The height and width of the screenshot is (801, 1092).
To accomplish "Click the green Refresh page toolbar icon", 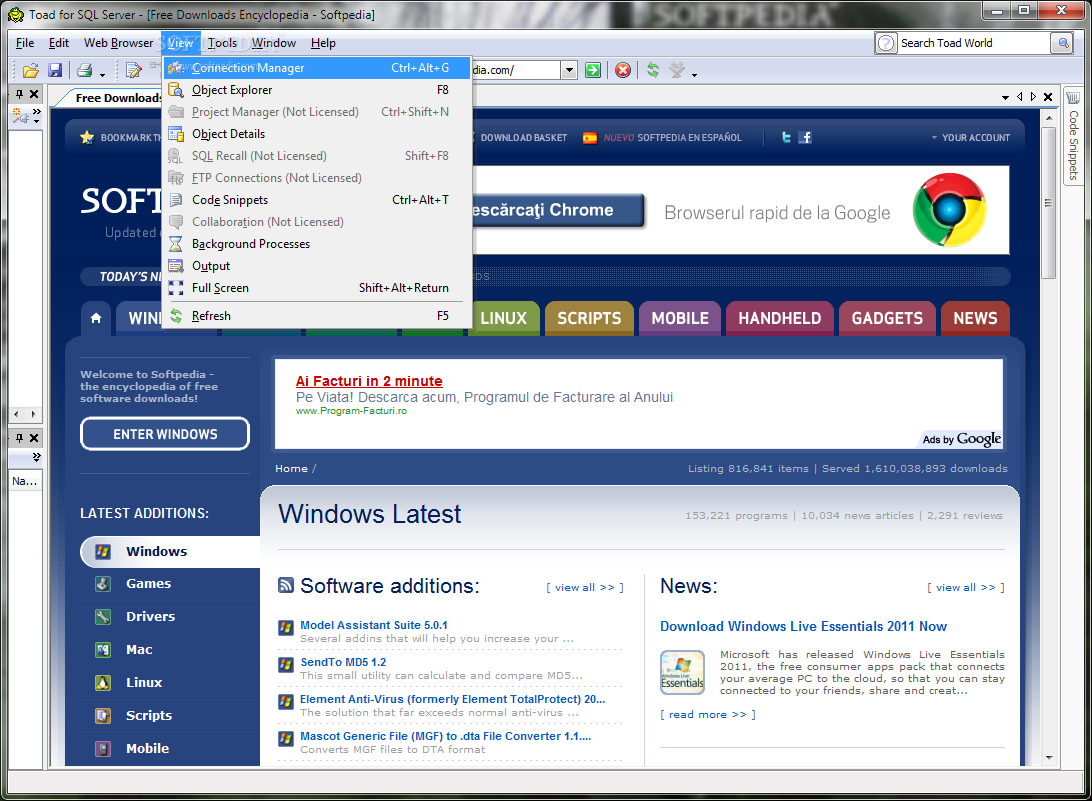I will (653, 70).
